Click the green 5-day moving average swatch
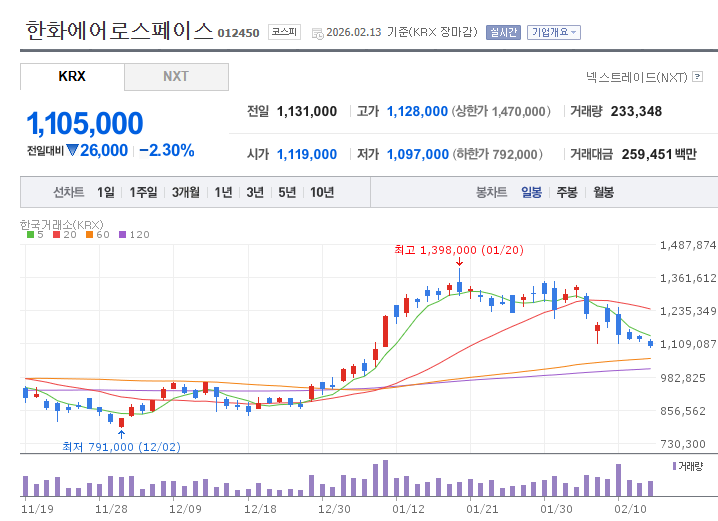 [31, 234]
